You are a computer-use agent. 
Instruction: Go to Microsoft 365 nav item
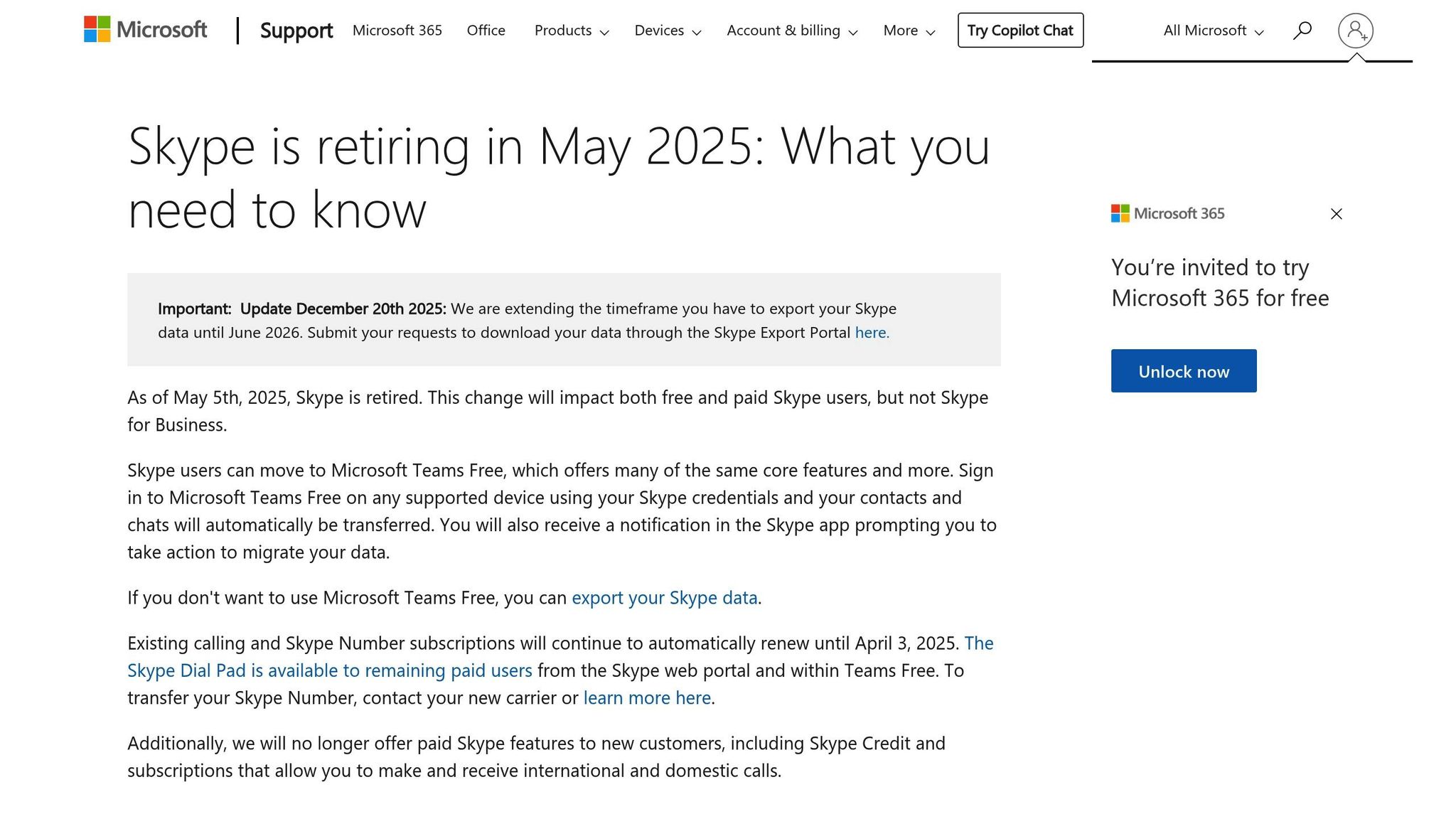(x=397, y=31)
